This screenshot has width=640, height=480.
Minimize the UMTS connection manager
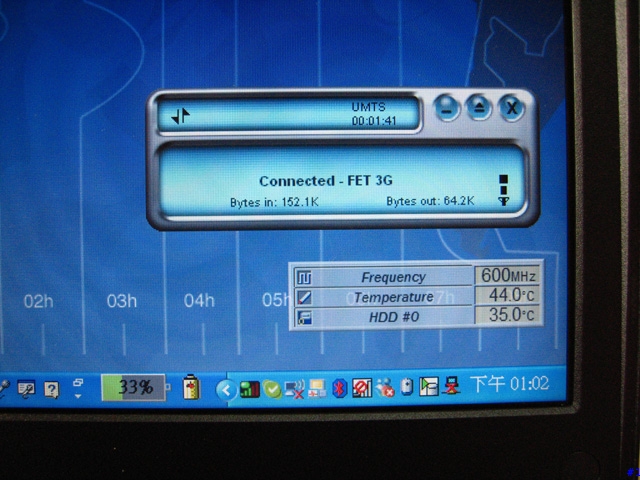click(447, 109)
